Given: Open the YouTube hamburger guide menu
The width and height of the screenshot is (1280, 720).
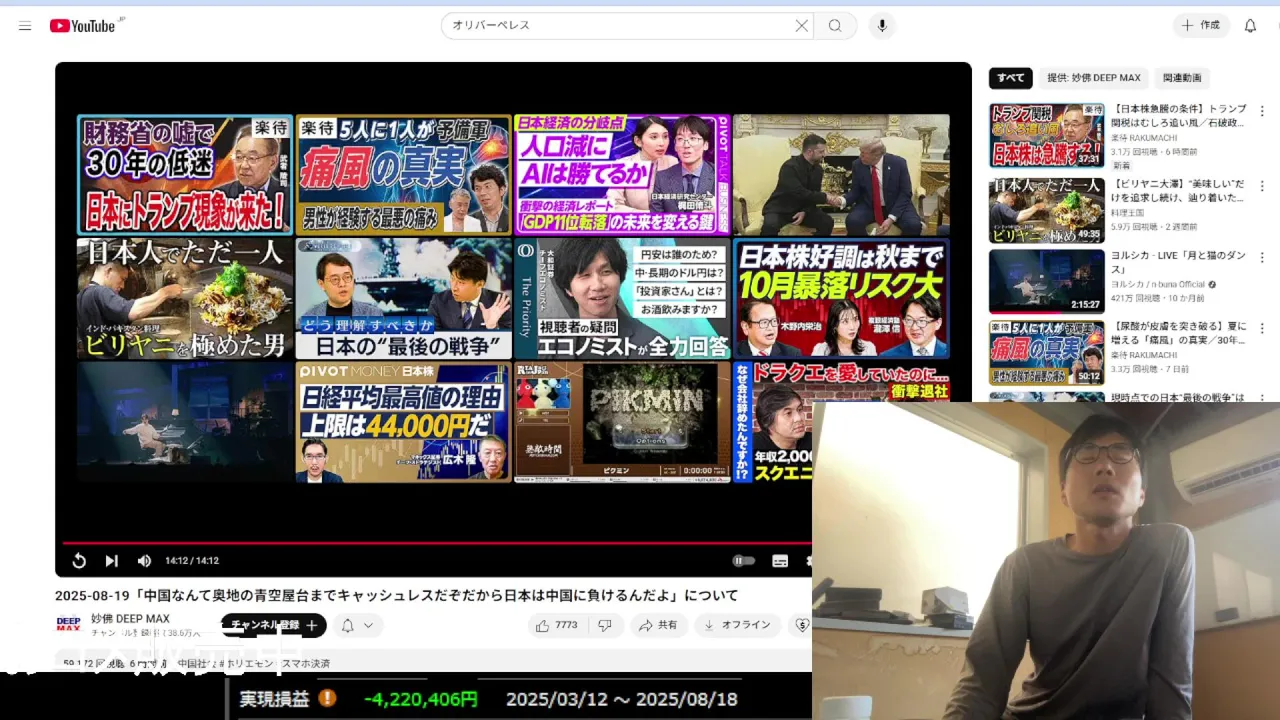Looking at the screenshot, I should tap(25, 26).
